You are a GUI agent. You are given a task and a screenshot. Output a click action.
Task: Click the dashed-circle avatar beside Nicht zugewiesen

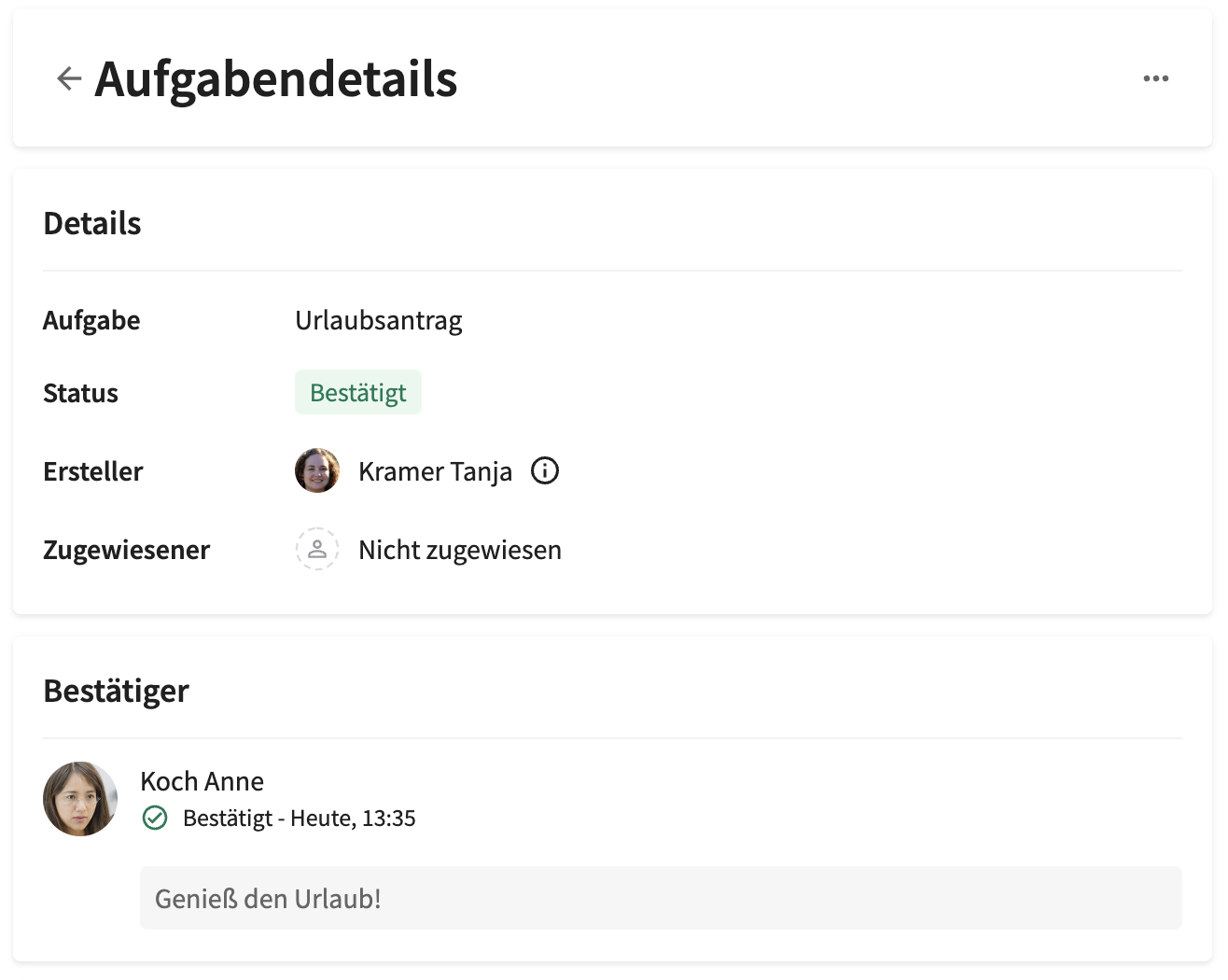[x=317, y=549]
